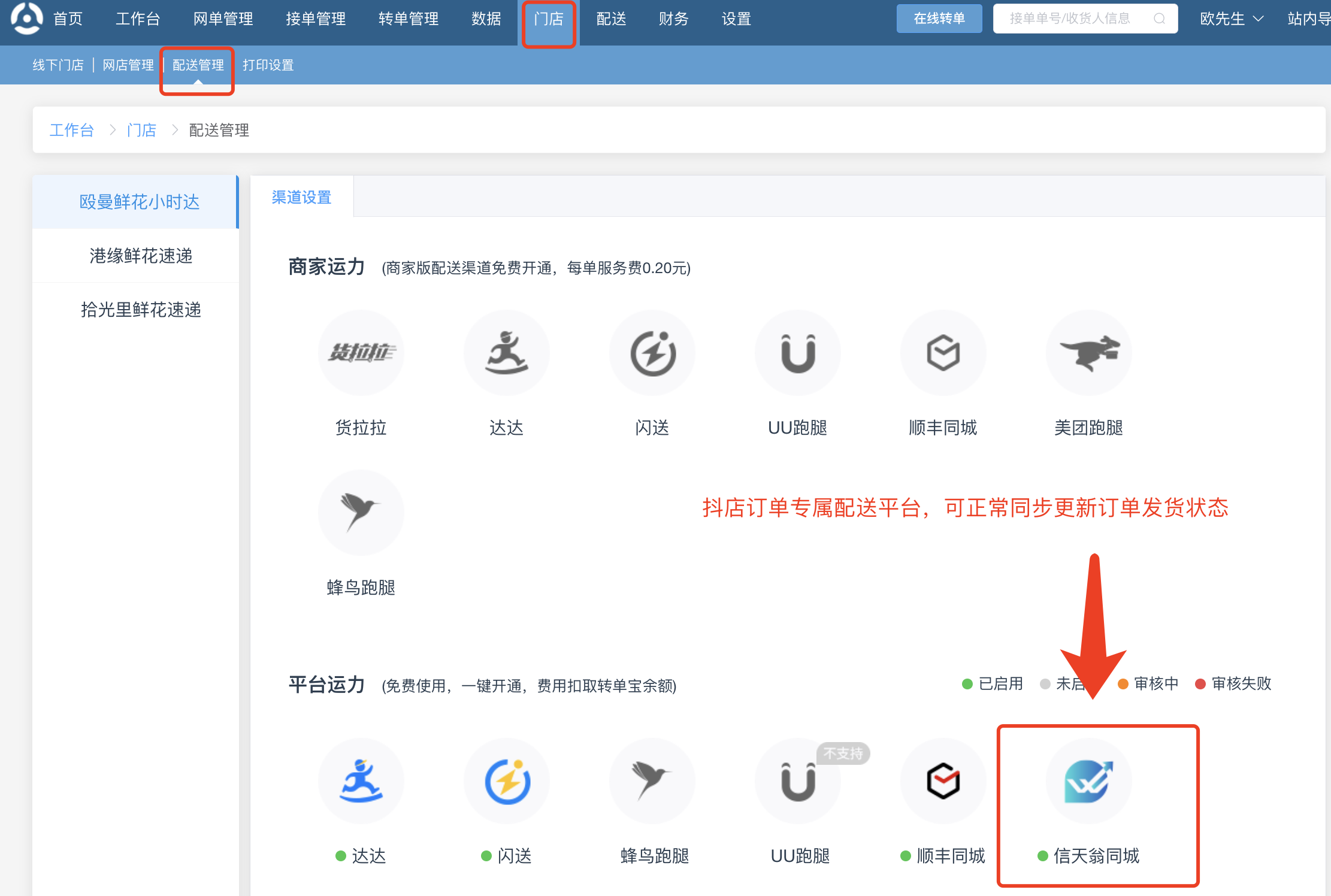Focus the 接单单号/收货人信息 search field
The height and width of the screenshot is (896, 1331).
pos(1085,19)
